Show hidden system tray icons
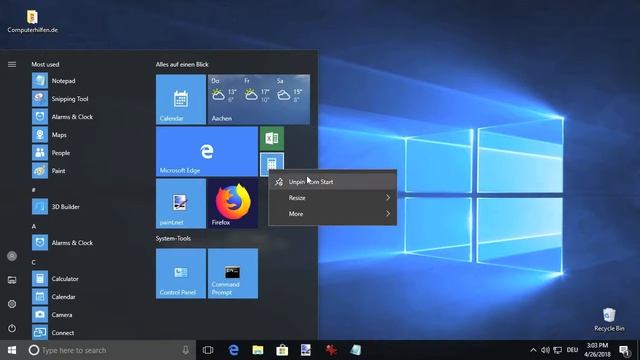Image resolution: width=640 pixels, height=360 pixels. pos(533,350)
